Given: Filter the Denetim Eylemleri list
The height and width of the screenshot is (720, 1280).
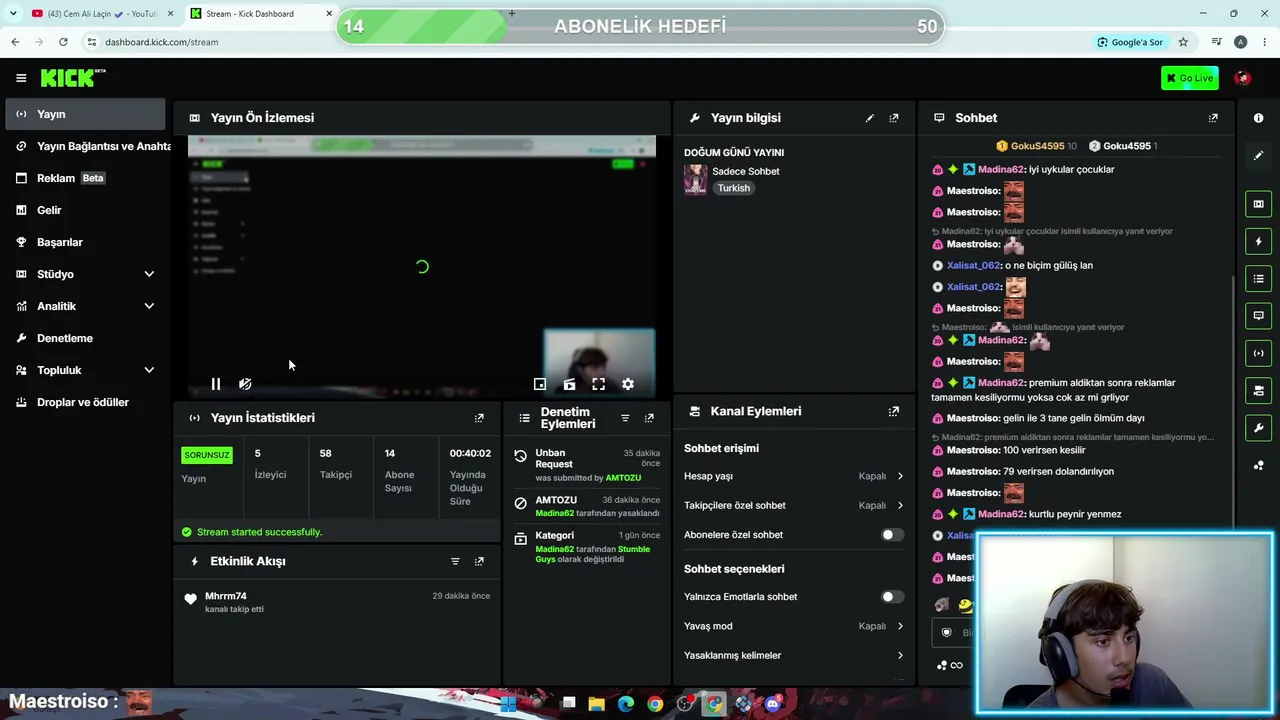Looking at the screenshot, I should pos(625,418).
